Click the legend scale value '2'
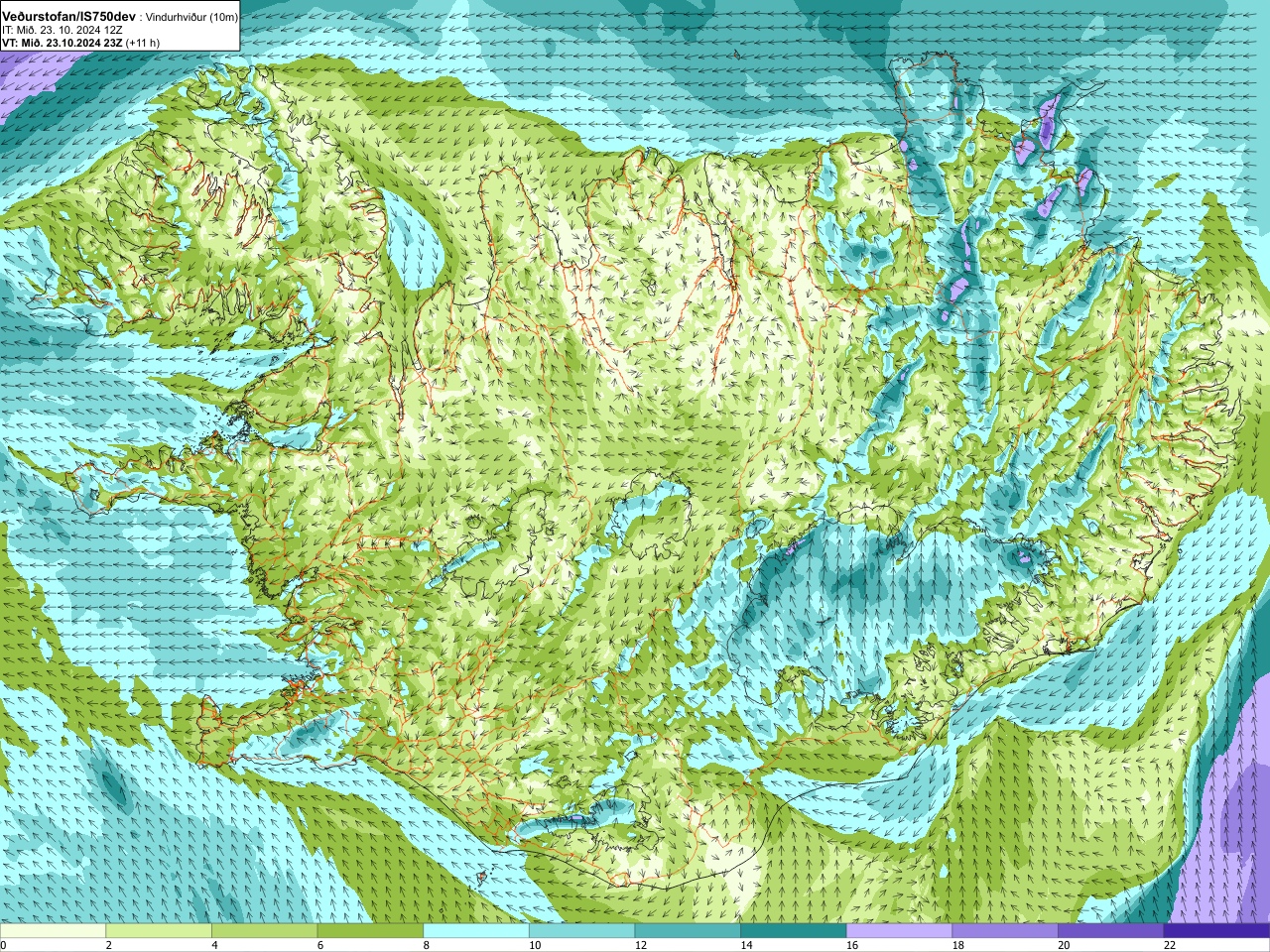1270x952 pixels. pos(109,945)
